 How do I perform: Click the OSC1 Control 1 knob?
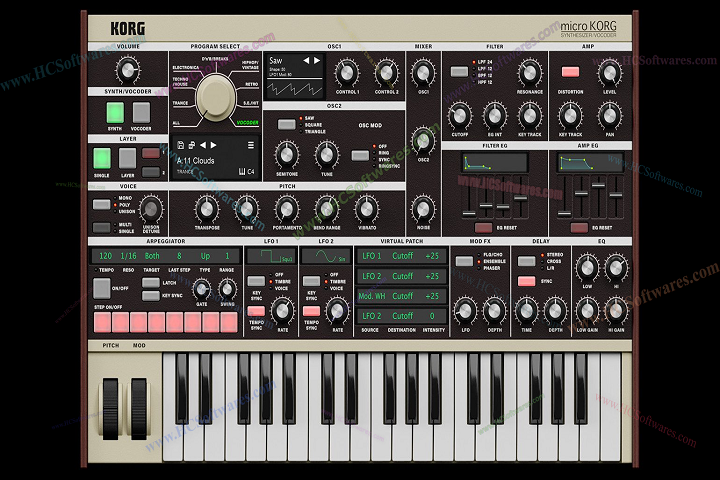[347, 73]
